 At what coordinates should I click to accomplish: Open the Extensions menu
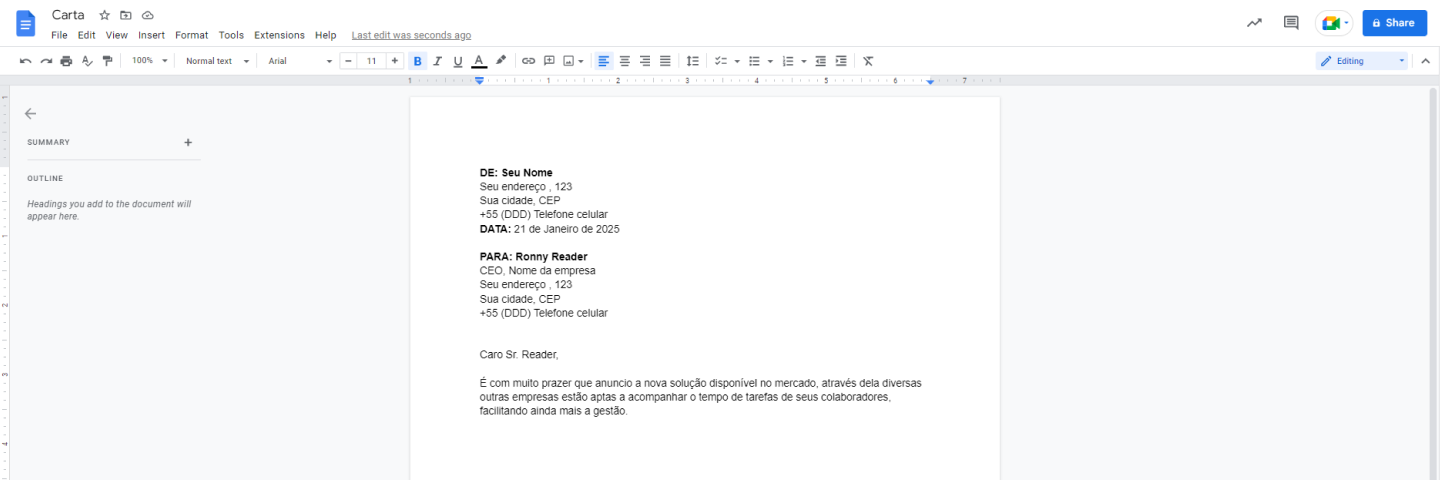279,35
